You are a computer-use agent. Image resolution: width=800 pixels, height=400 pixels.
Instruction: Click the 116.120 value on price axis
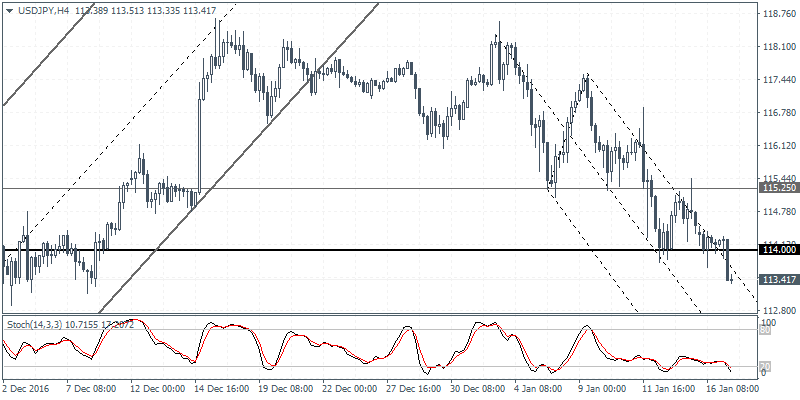(x=777, y=146)
